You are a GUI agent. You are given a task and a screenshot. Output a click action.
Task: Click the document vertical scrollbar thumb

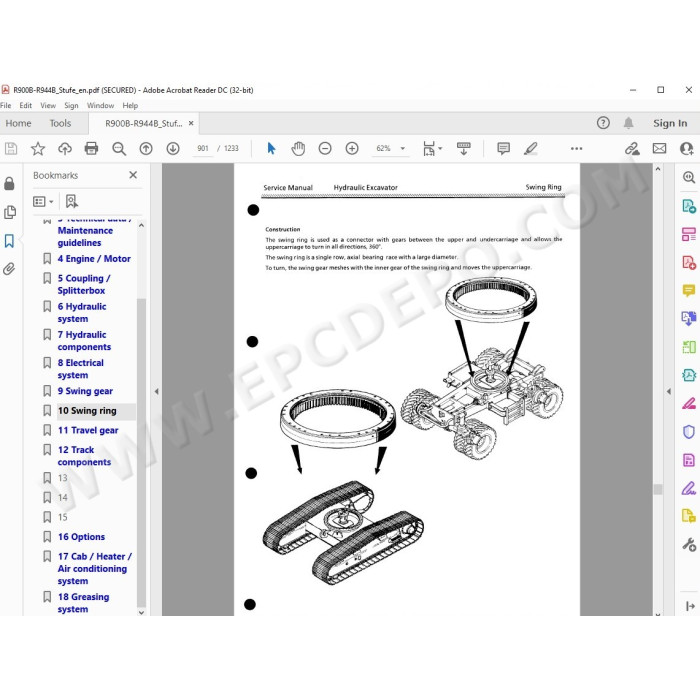tap(658, 489)
